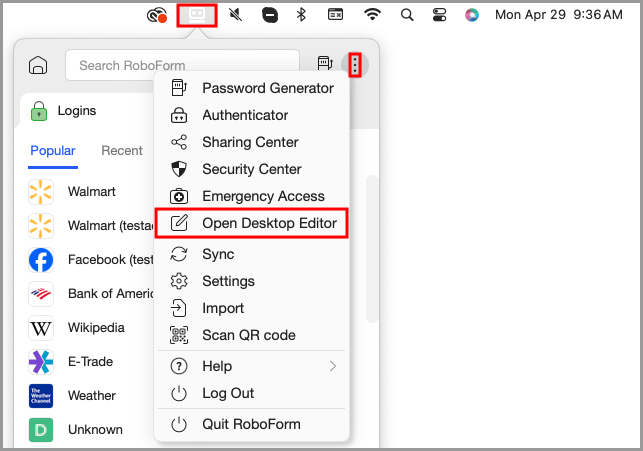The image size is (643, 451).
Task: Open the Wi-Fi menu
Action: (x=372, y=15)
